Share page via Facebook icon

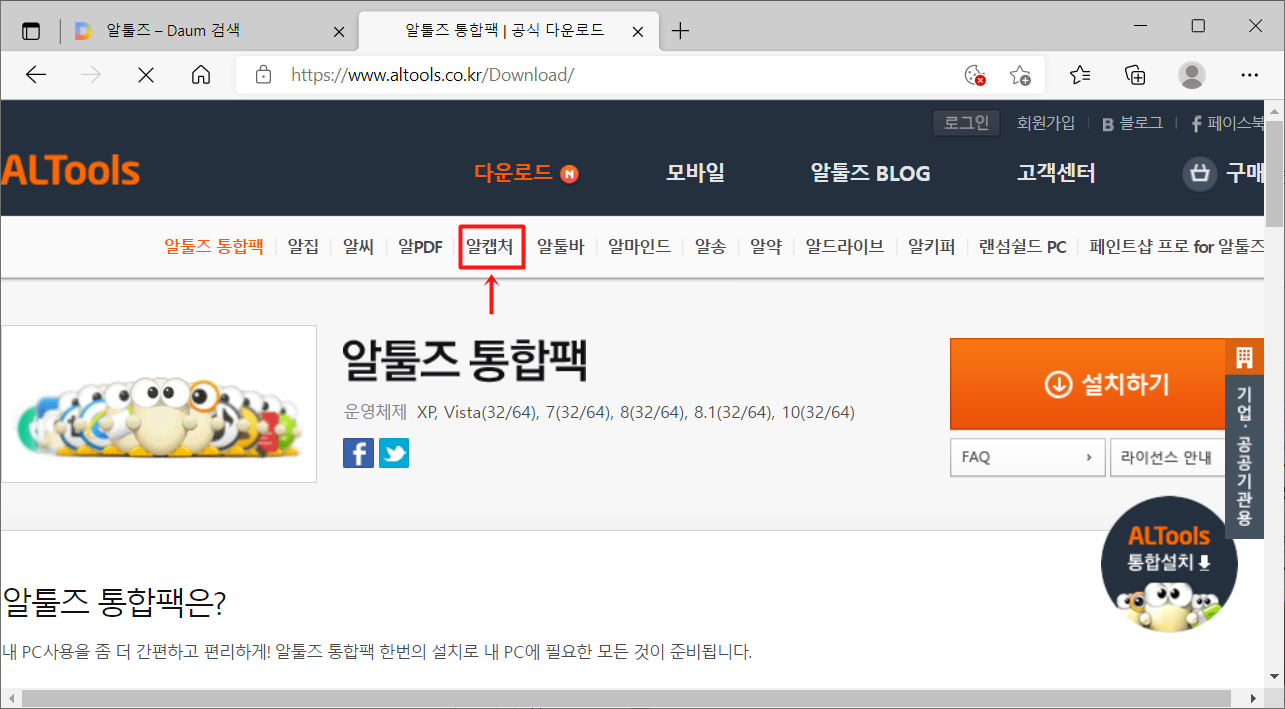[x=358, y=453]
